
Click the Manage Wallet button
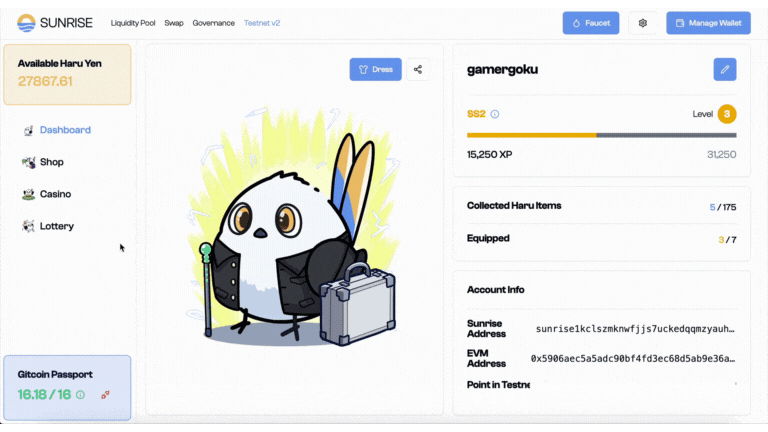(x=708, y=23)
